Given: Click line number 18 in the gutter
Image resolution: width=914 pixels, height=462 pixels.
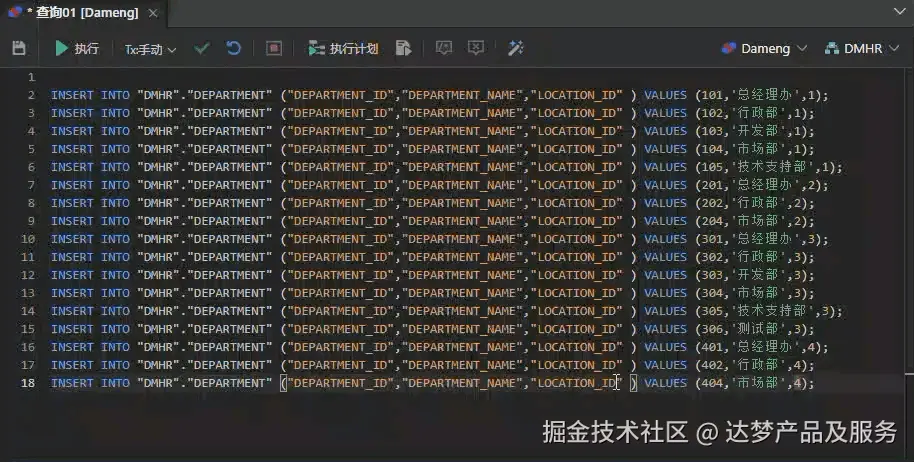Looking at the screenshot, I should click(x=28, y=383).
